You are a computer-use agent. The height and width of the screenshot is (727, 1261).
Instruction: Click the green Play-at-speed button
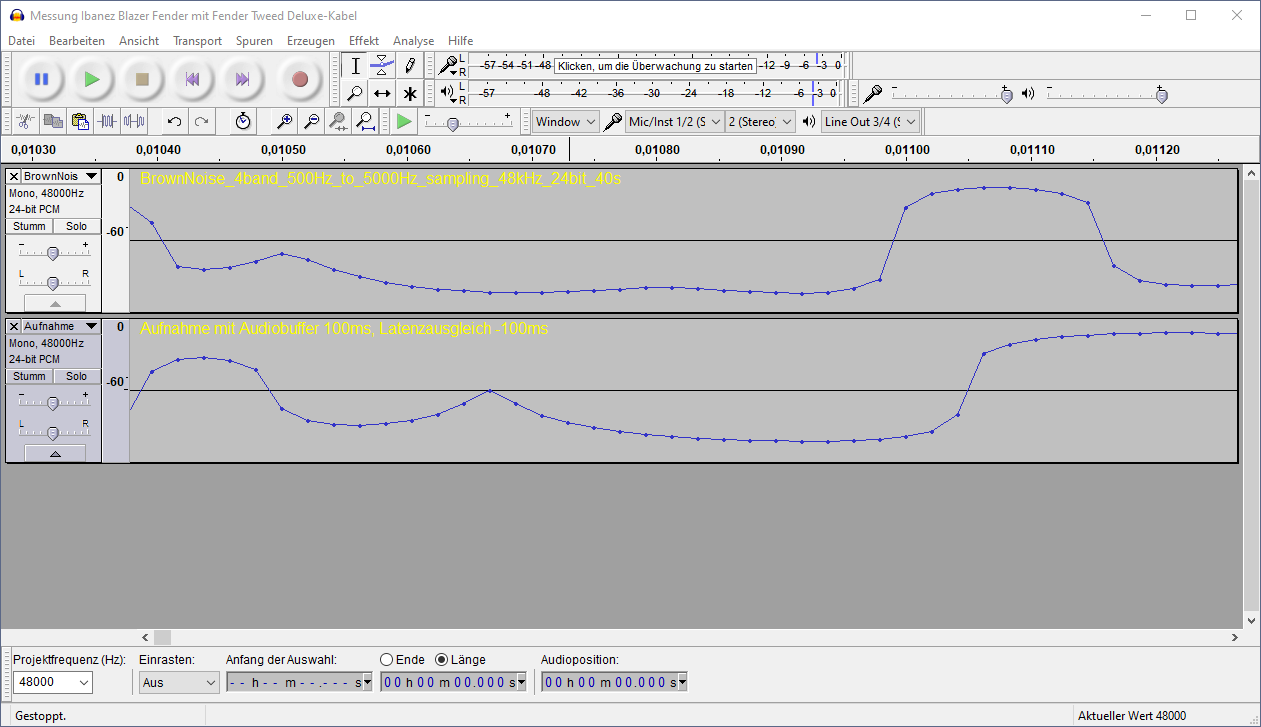click(404, 121)
